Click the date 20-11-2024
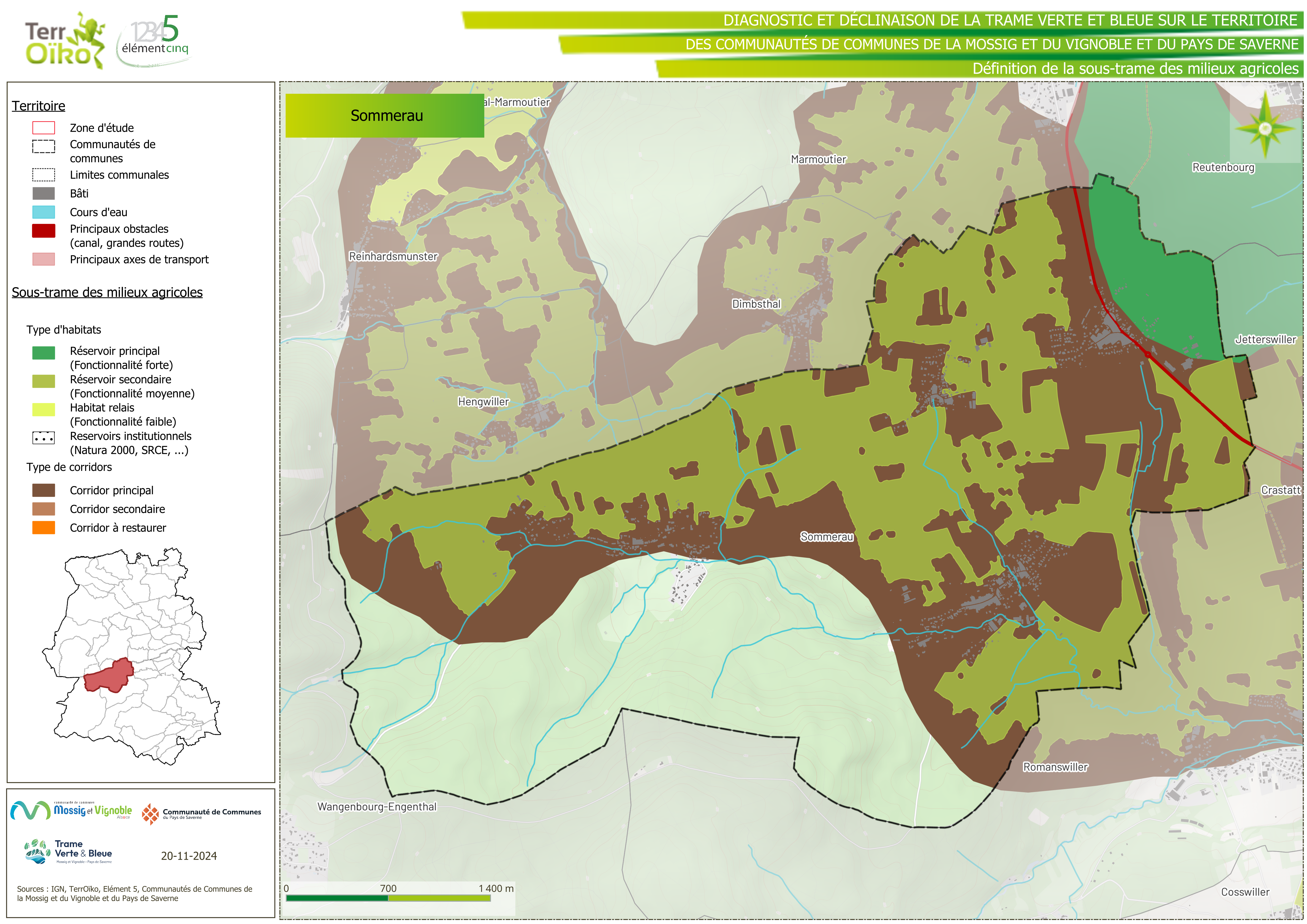1307x924 pixels. (x=188, y=856)
